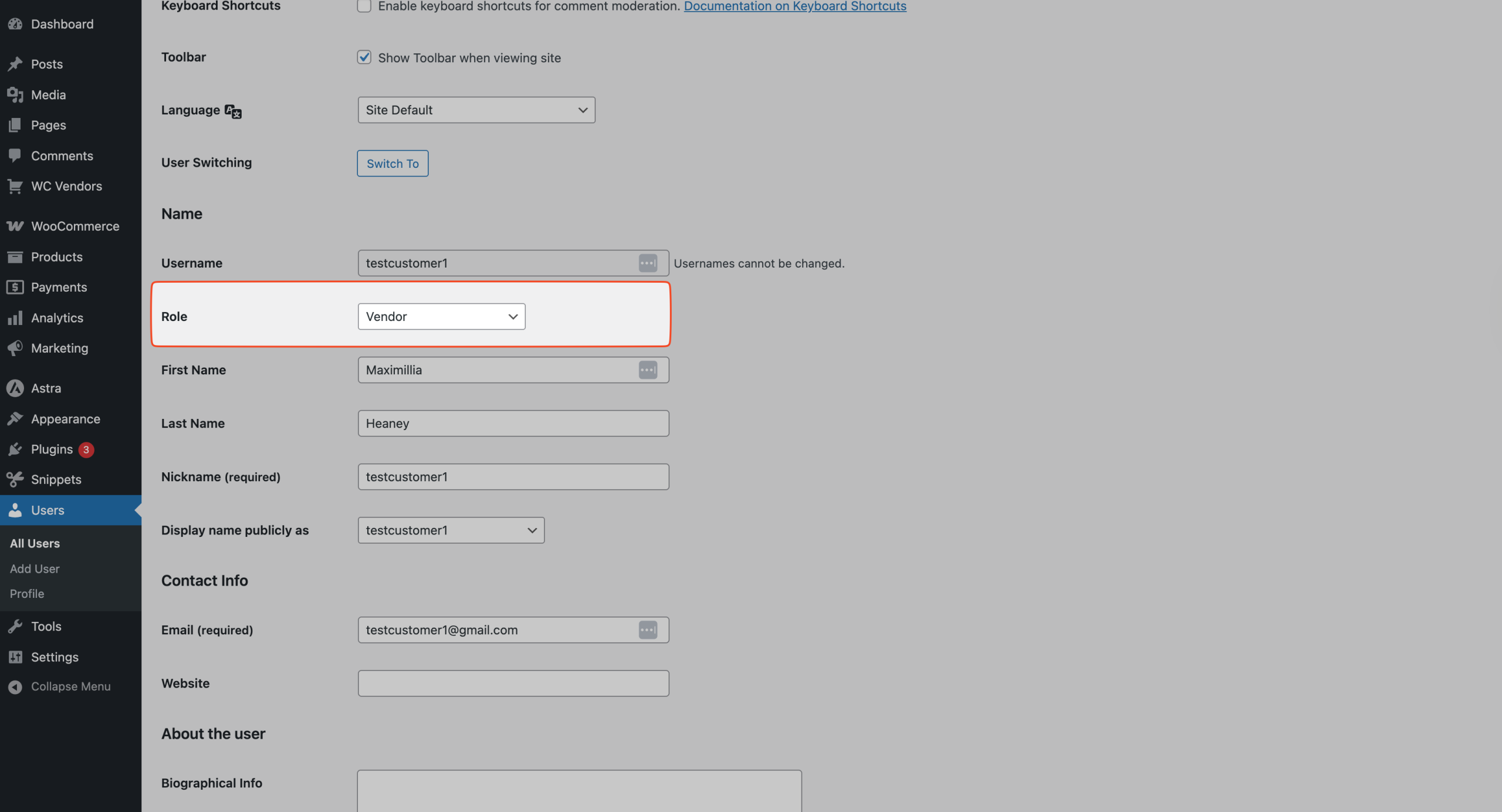
Task: Click the Plugins plug icon
Action: point(15,449)
